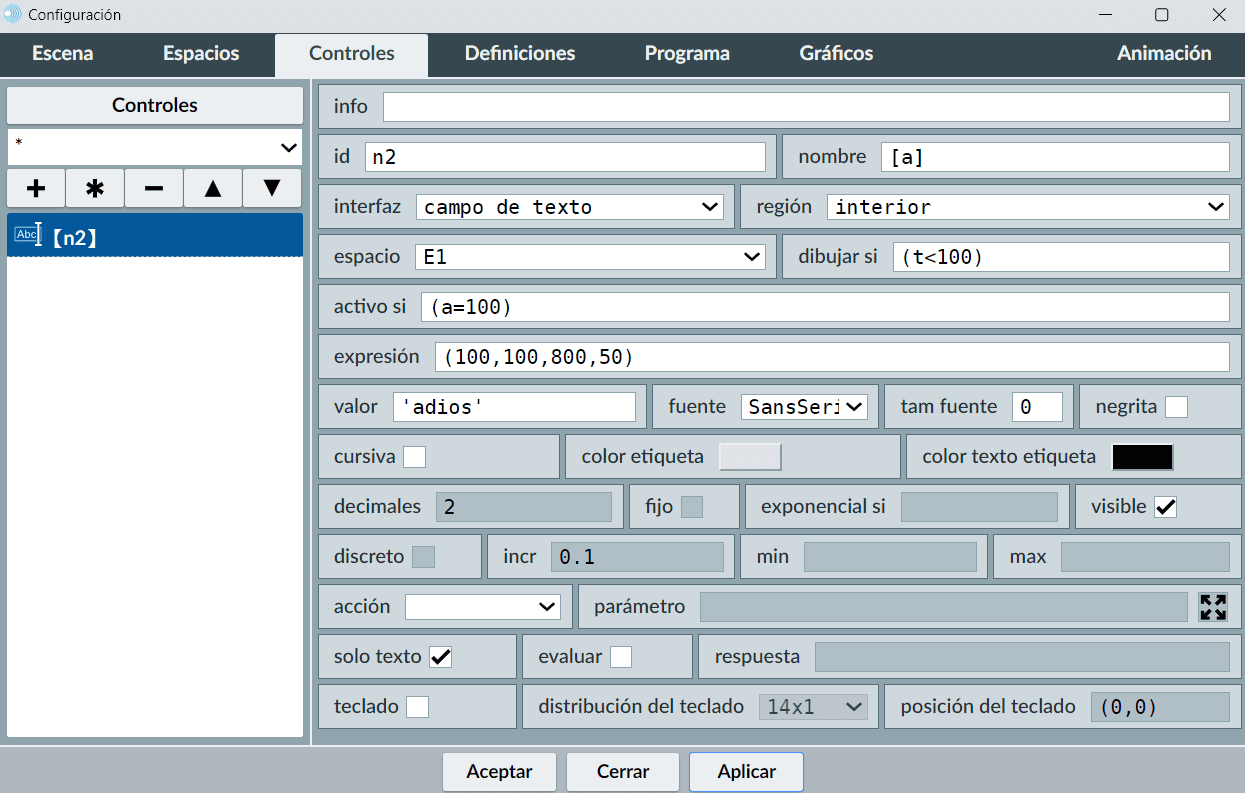Select the n2 text field control item
Screen dimensions: 1245x793
click(155, 237)
